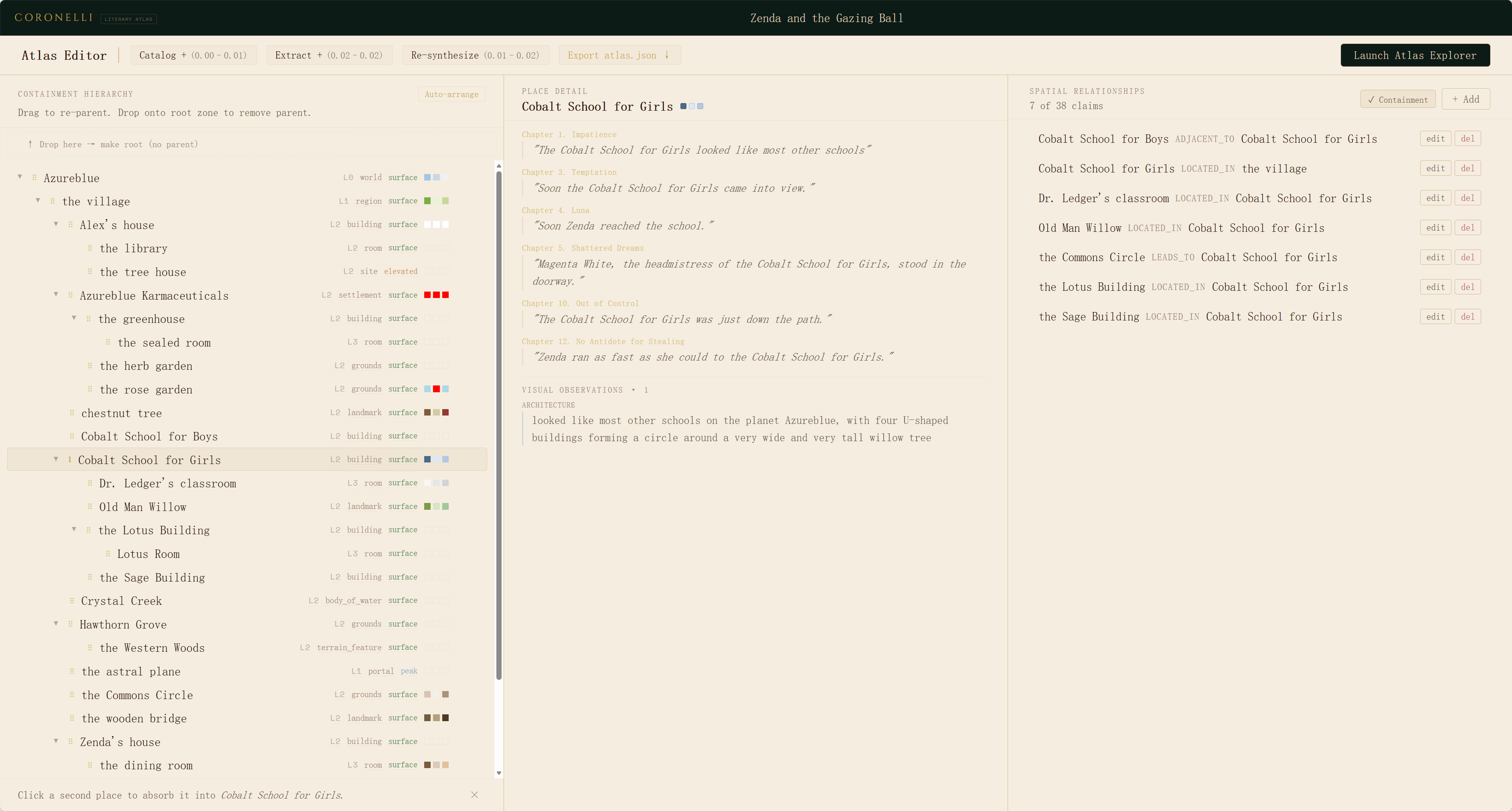Click the download arrow in Export atlas.json
Screen dimensions: 1512x811
(667, 55)
